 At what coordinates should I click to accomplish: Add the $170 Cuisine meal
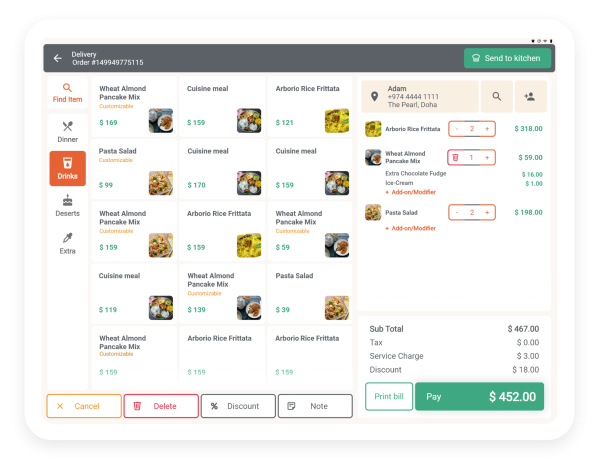pos(222,169)
